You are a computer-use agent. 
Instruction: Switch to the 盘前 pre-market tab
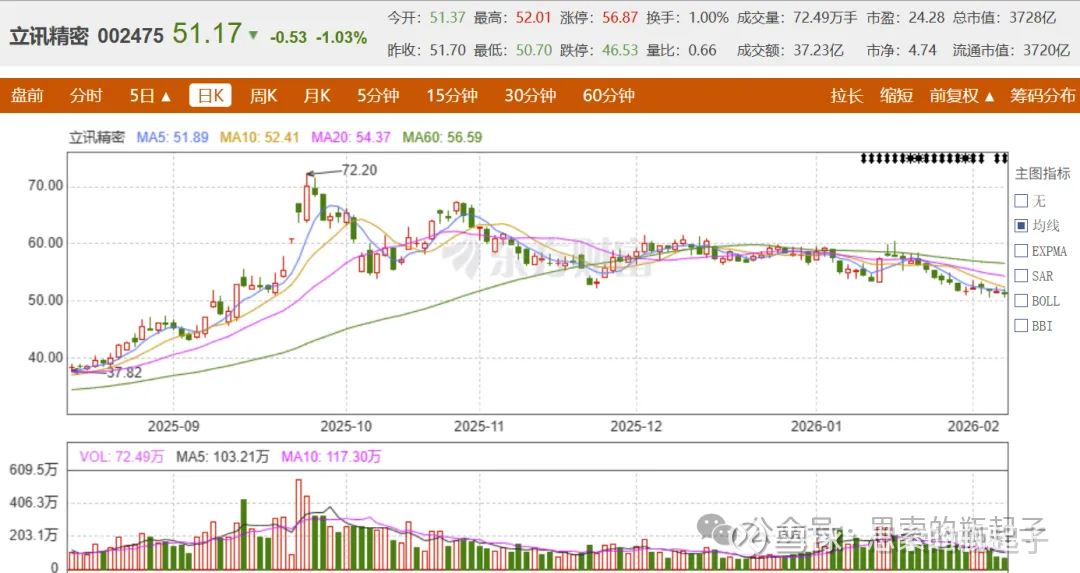[x=27, y=96]
